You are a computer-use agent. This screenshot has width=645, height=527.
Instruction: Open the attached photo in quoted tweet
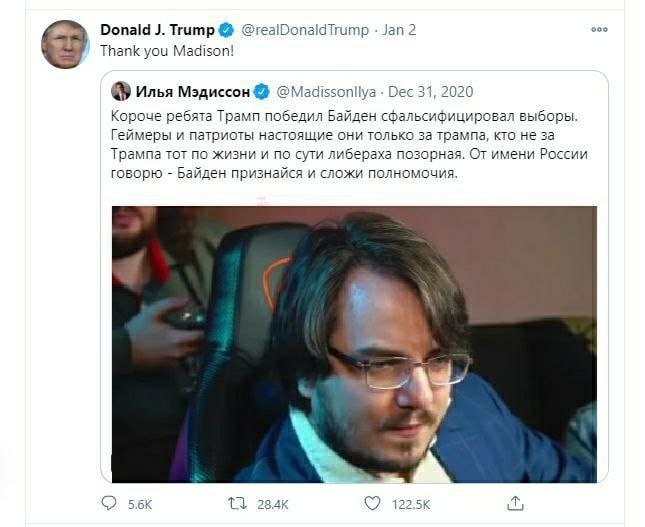[354, 344]
